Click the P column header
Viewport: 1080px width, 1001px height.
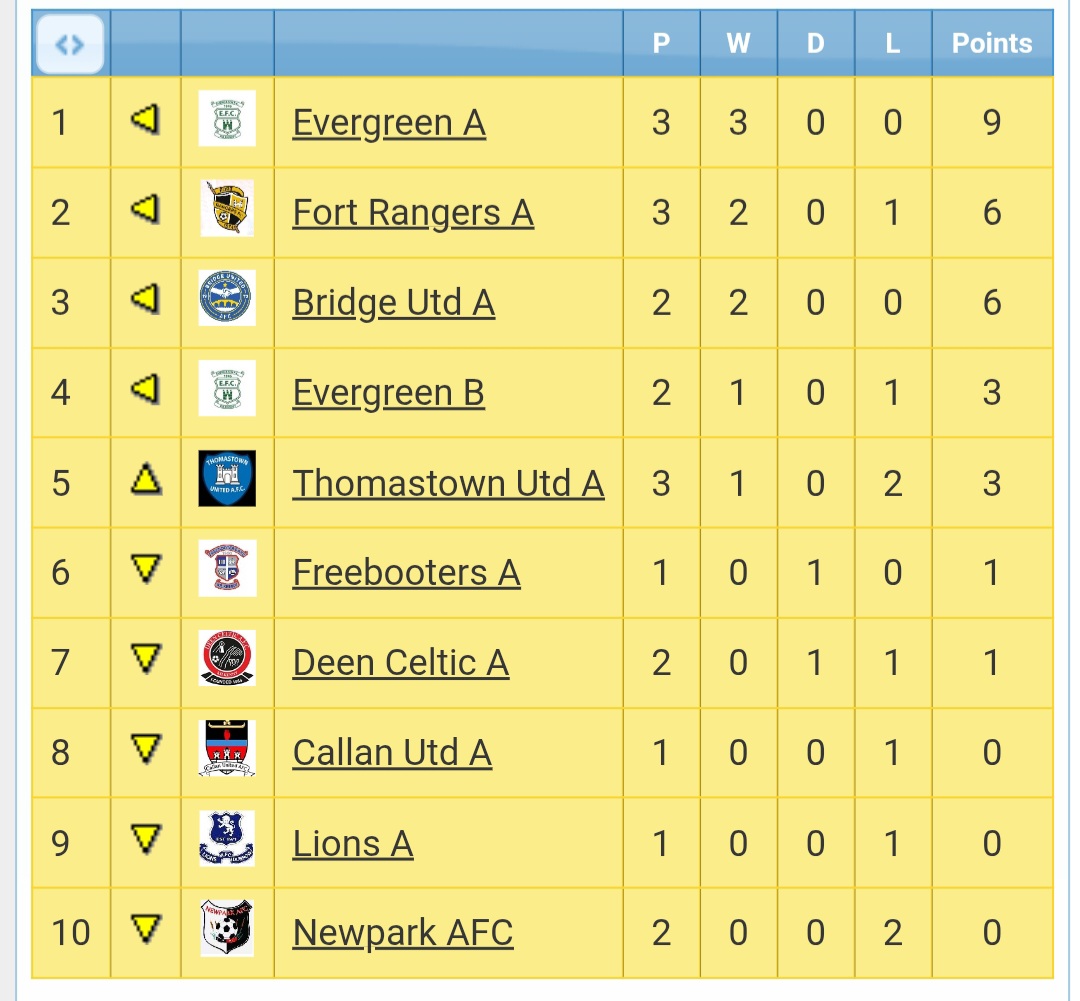[661, 44]
